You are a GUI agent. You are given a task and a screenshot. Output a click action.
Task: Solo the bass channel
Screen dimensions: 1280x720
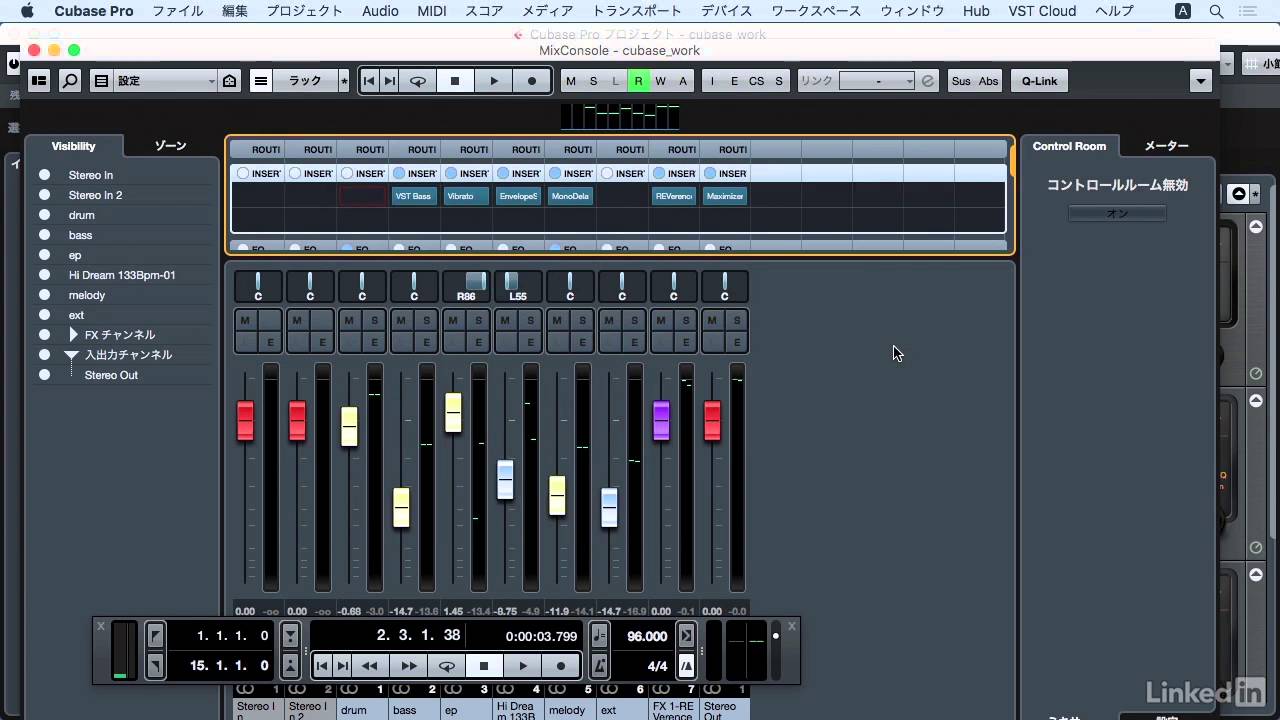[427, 320]
